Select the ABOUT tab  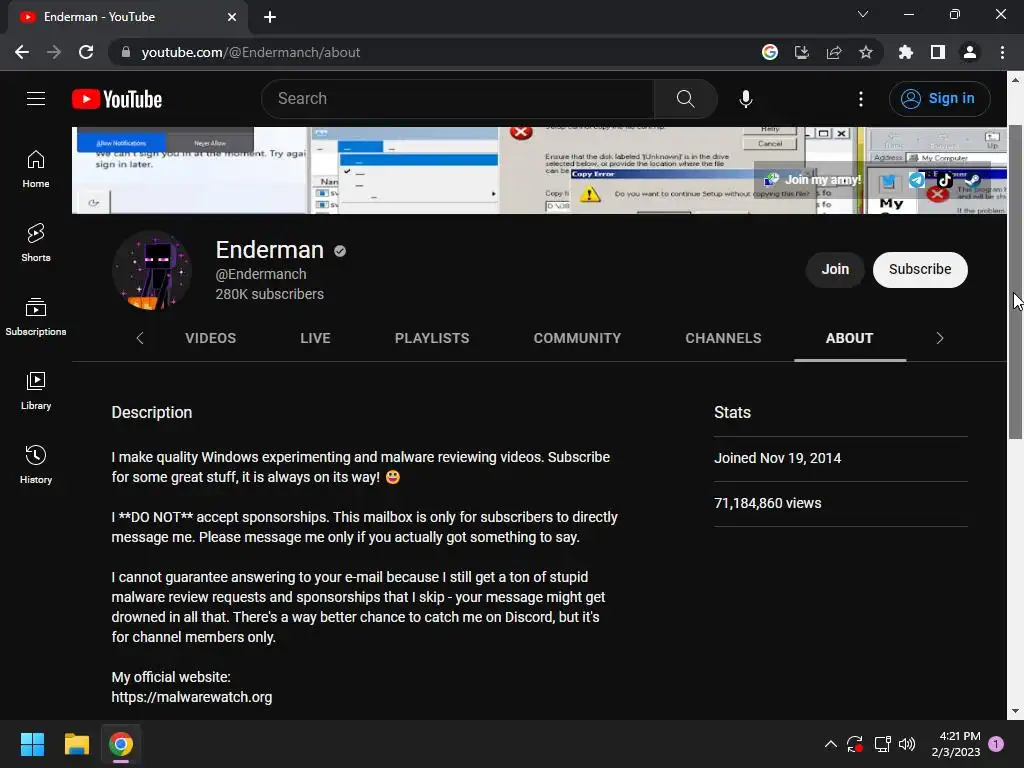click(x=850, y=338)
